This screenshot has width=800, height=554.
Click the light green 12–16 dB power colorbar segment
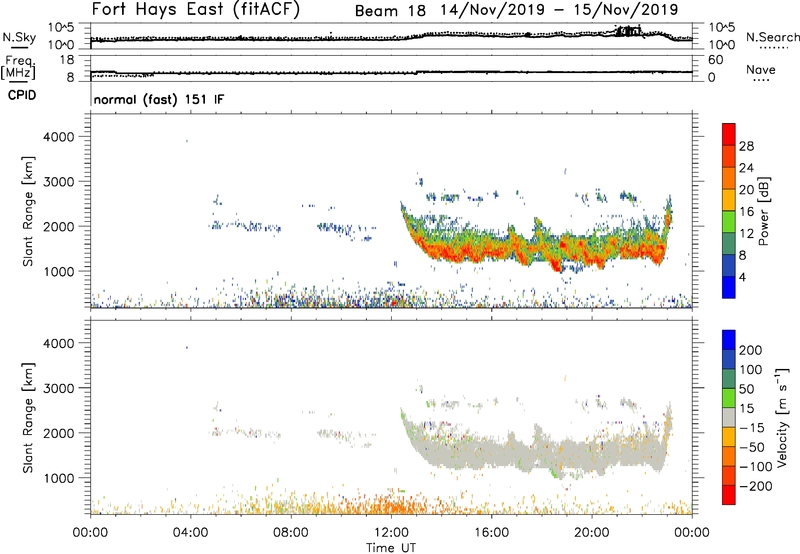click(729, 222)
